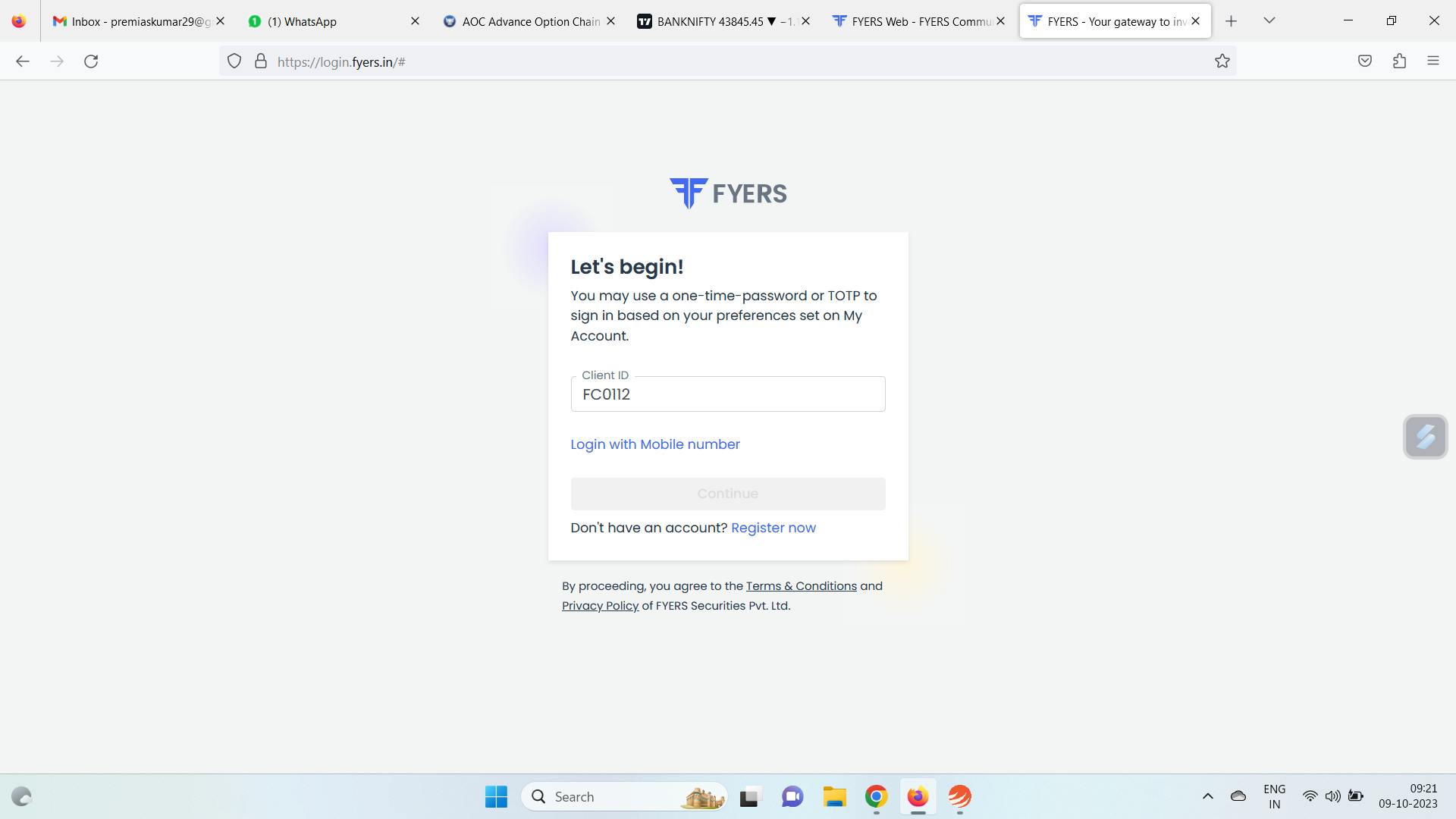View site security padlock info
Screen dimensions: 1456x819
tap(261, 61)
